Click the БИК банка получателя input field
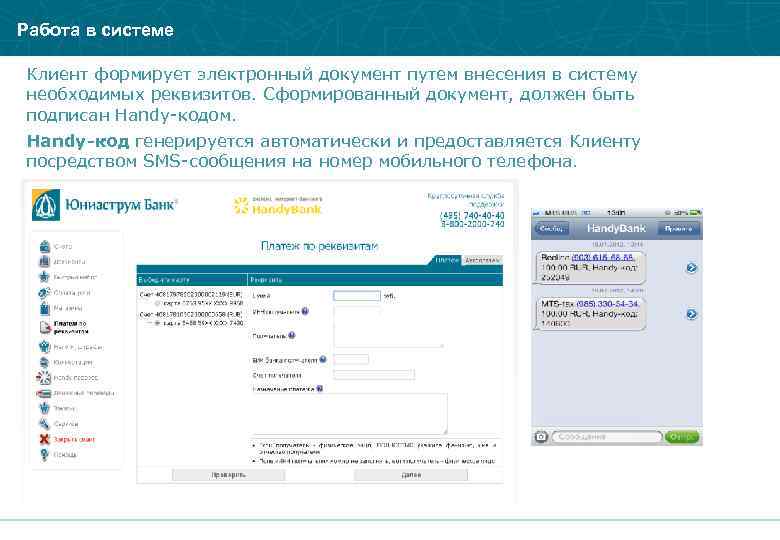Image resolution: width=780 pixels, height=540 pixels. [351, 360]
